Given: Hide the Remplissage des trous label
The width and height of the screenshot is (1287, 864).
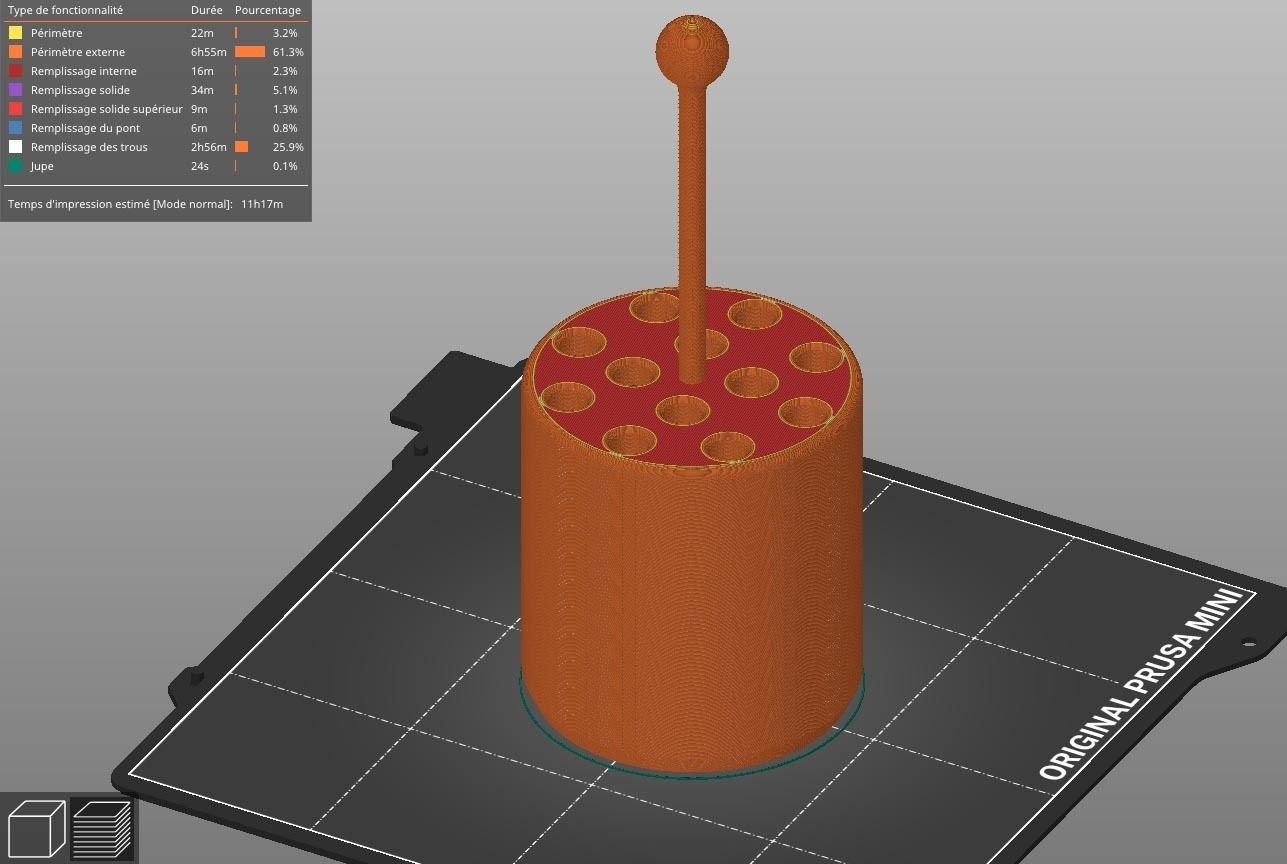Looking at the screenshot, I should pos(89,147).
